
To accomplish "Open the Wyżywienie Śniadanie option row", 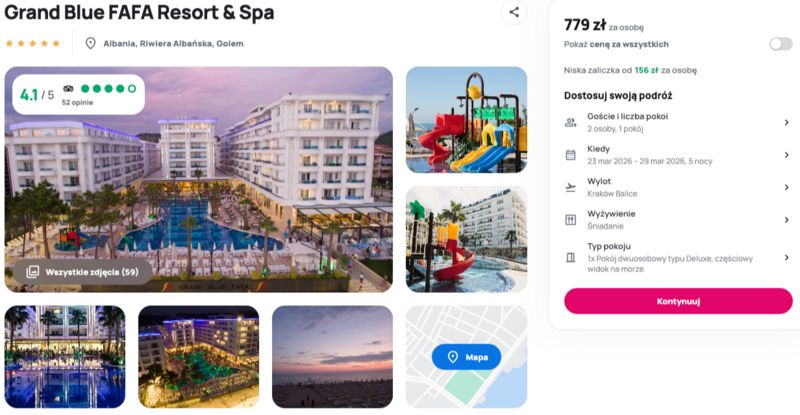I will point(678,220).
